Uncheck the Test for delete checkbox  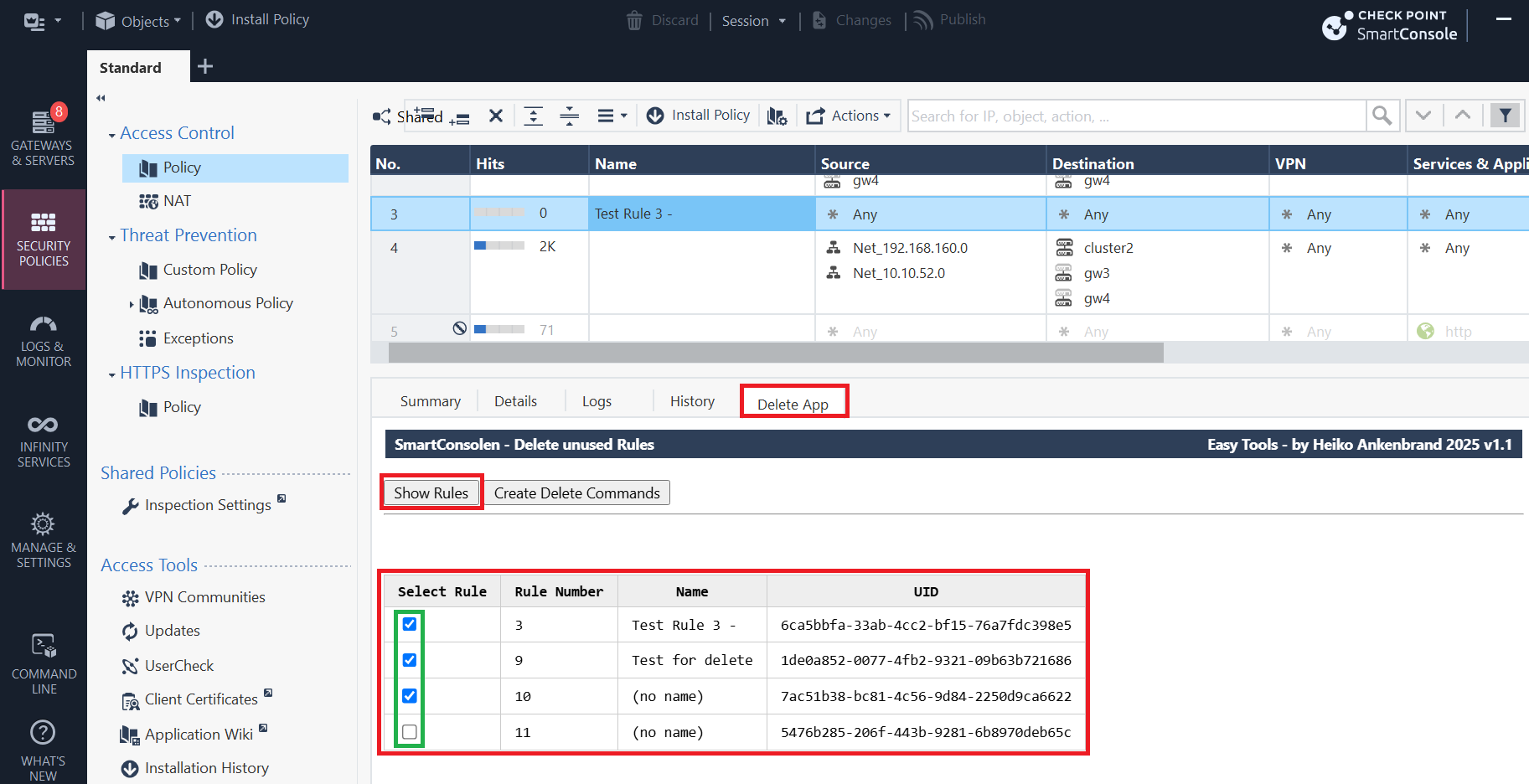point(410,660)
